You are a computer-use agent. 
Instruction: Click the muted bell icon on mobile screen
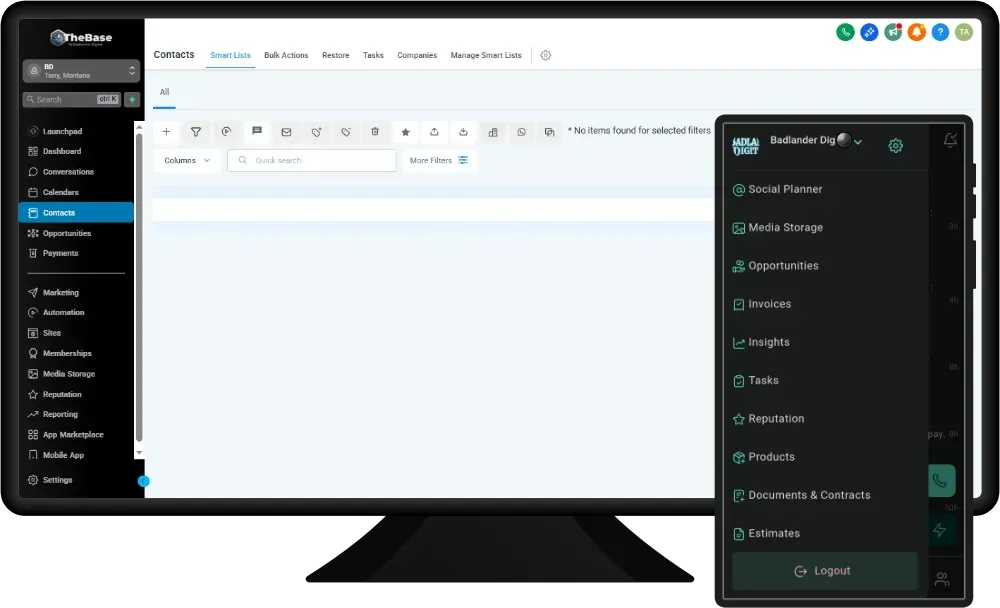[950, 140]
